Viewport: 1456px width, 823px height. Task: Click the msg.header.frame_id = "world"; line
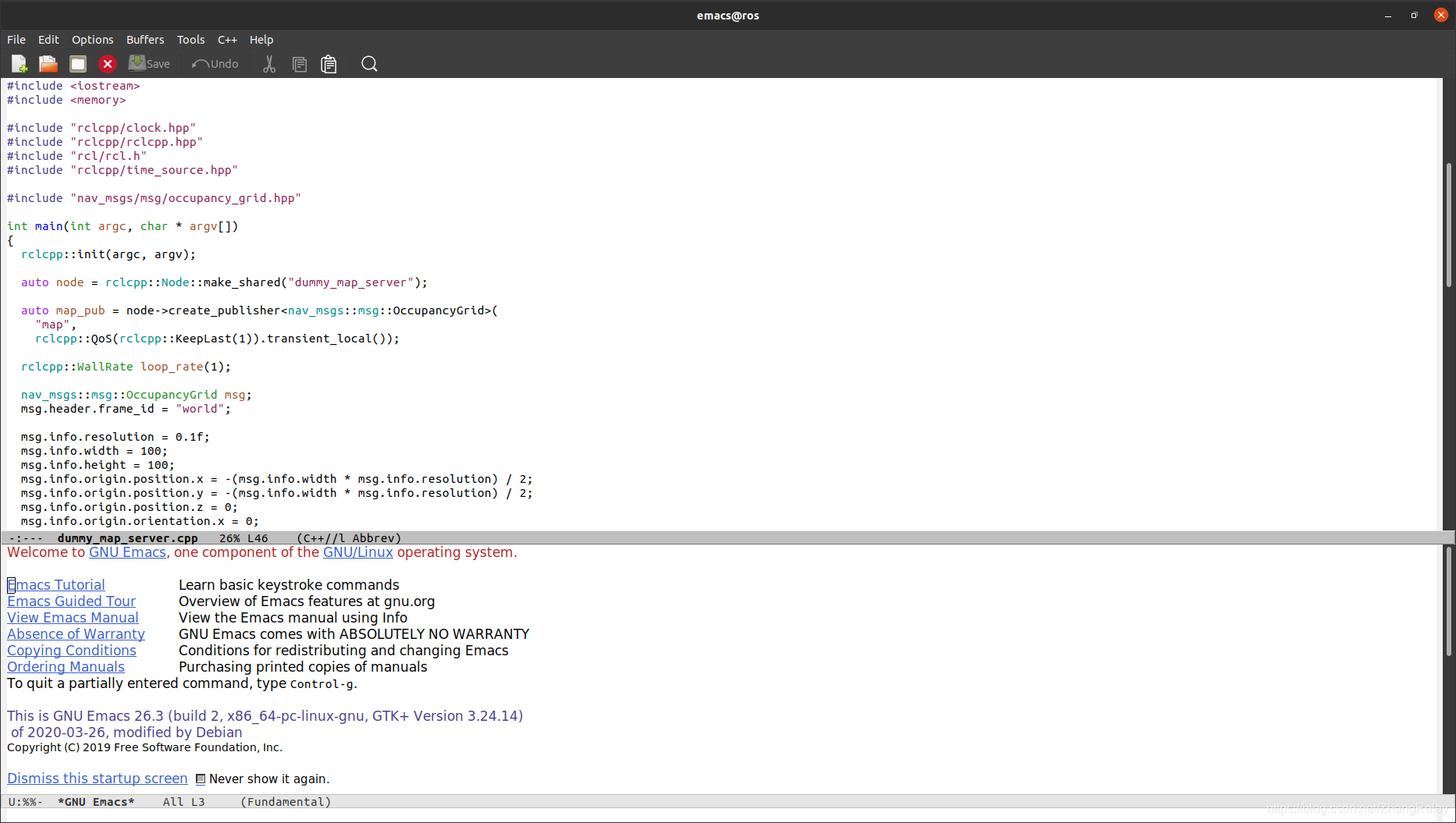pyautogui.click(x=126, y=409)
